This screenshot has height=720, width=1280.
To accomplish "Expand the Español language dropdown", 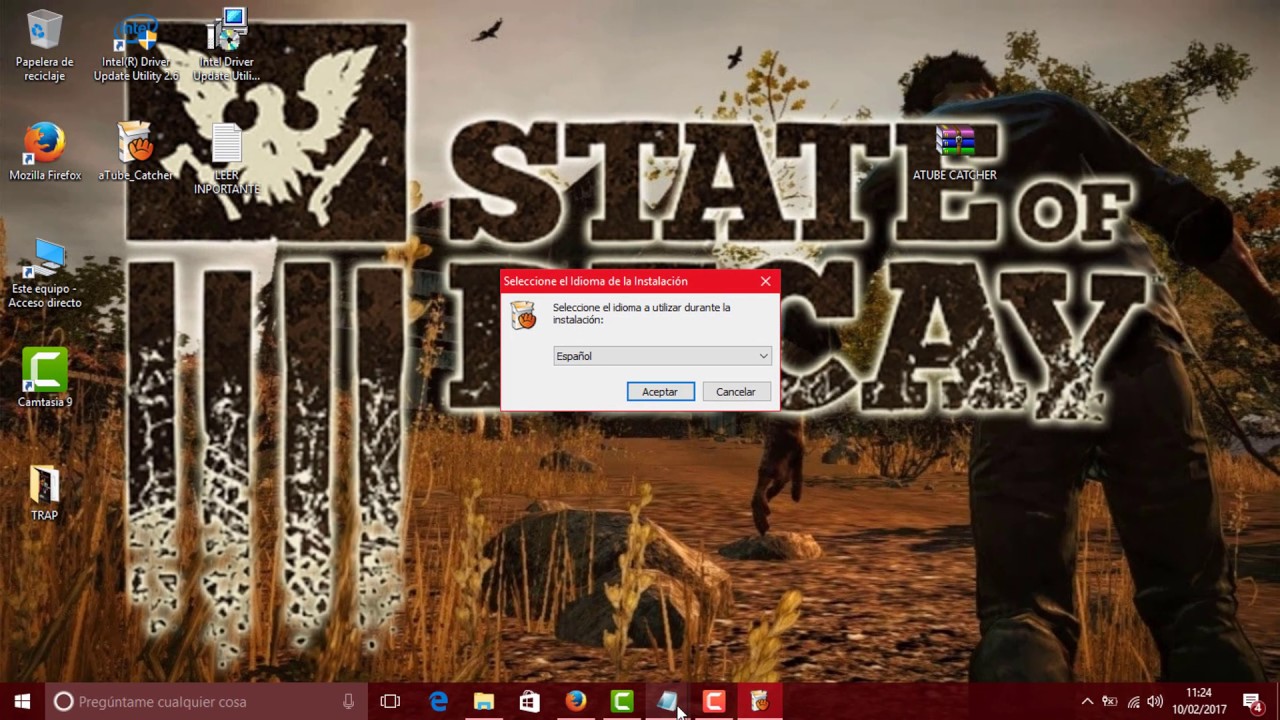I will (x=662, y=356).
